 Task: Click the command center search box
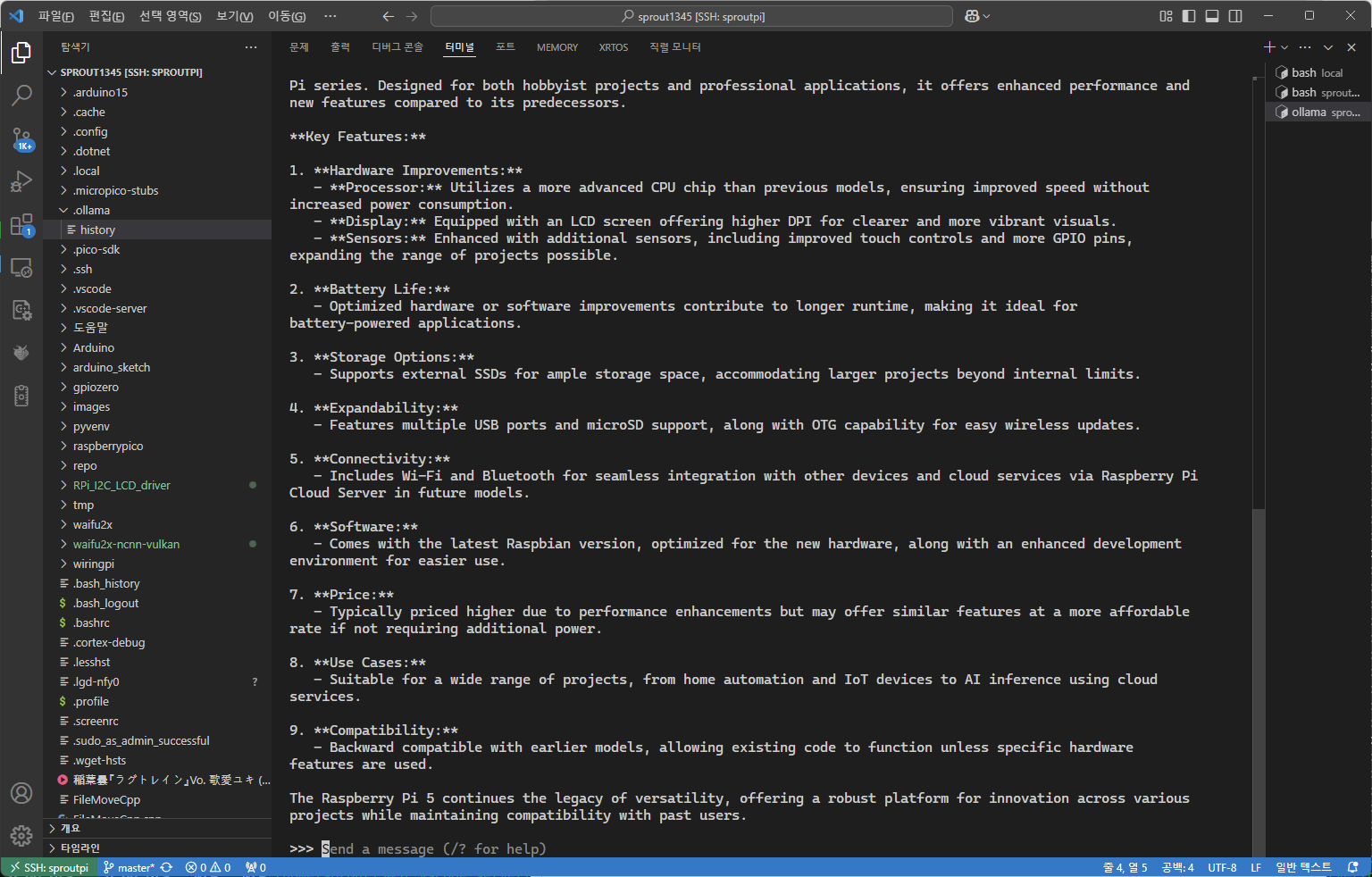click(691, 16)
